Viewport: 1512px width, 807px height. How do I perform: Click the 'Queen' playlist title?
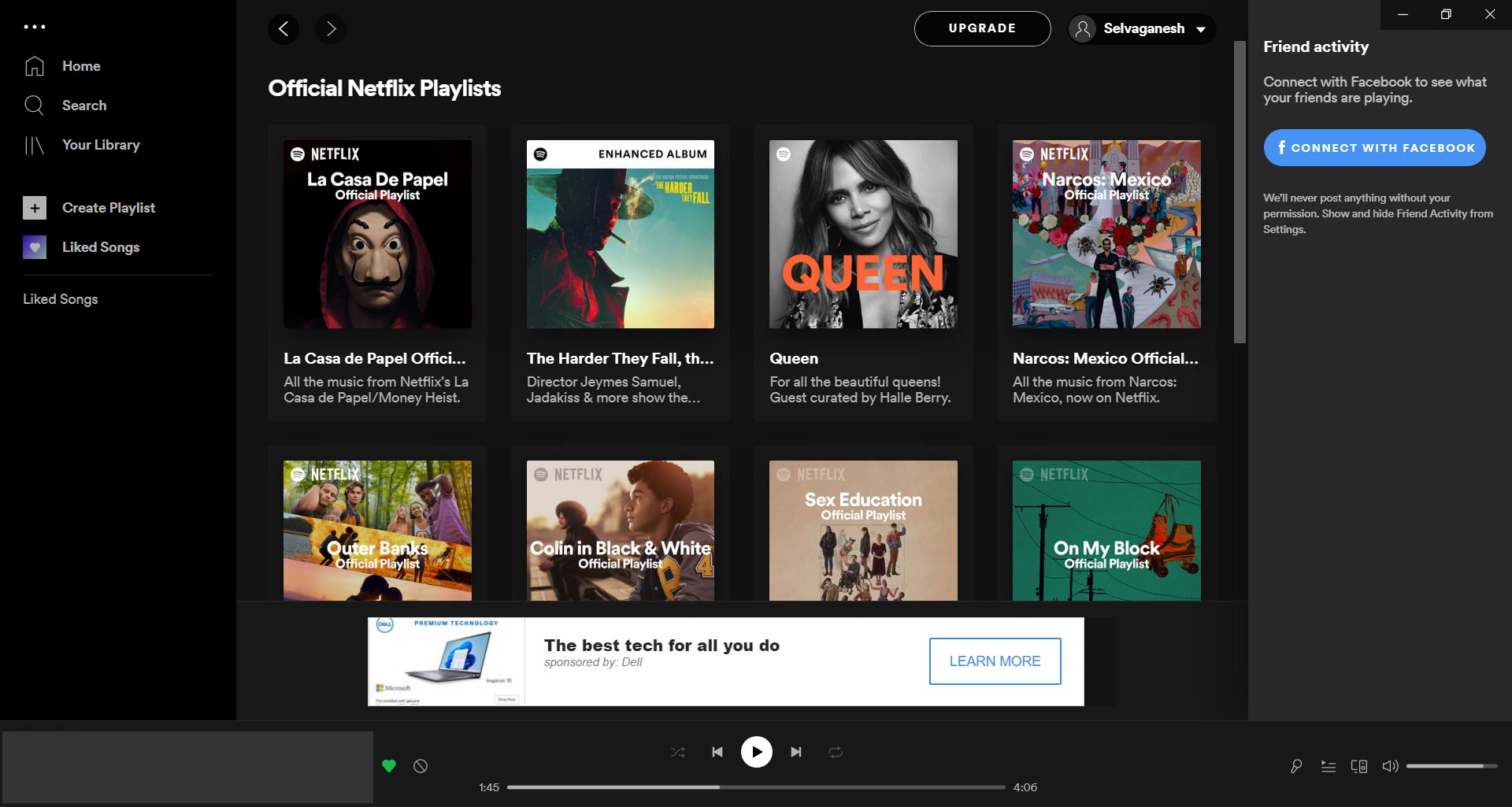click(794, 359)
